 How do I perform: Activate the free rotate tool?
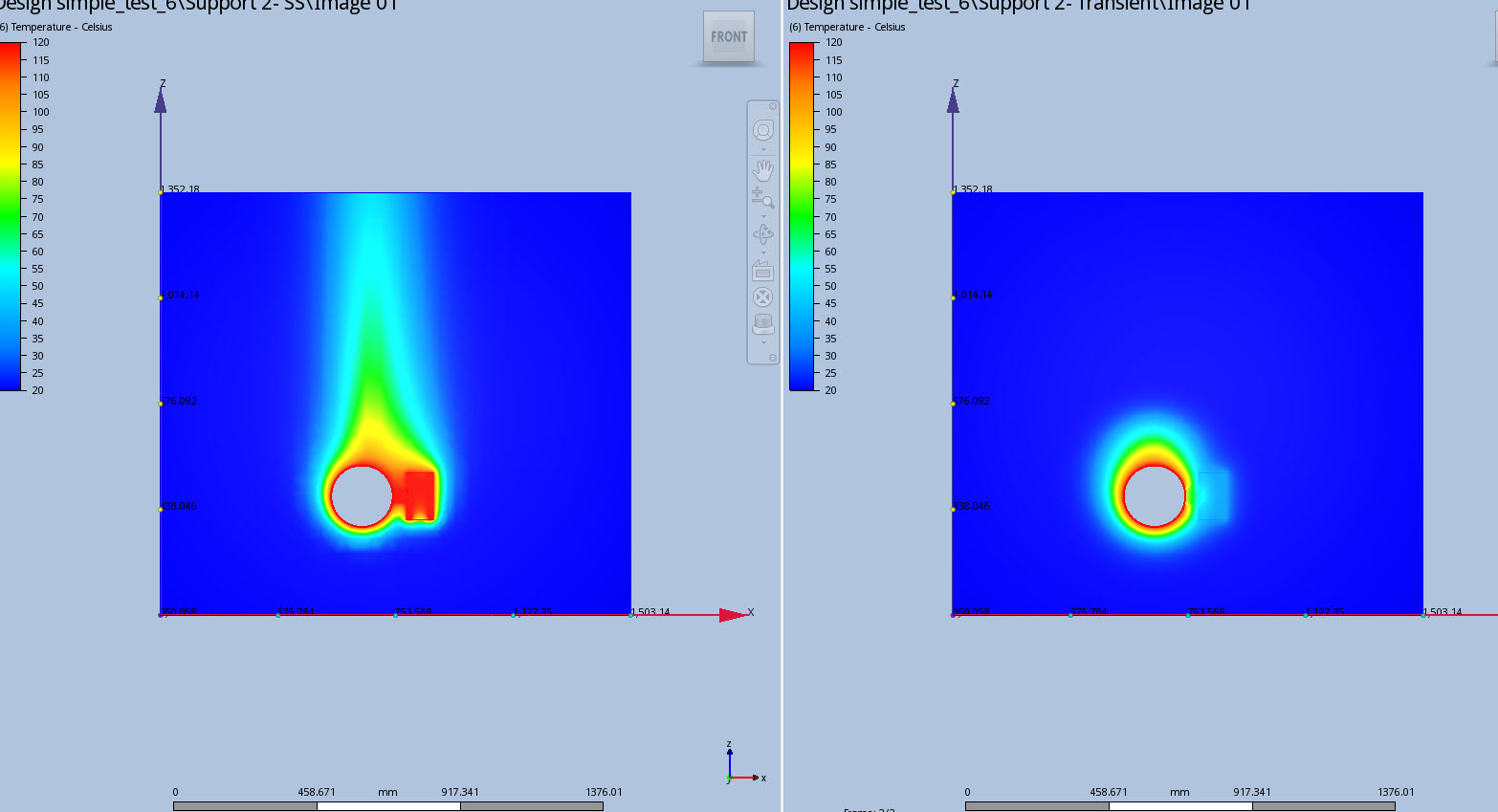762,232
